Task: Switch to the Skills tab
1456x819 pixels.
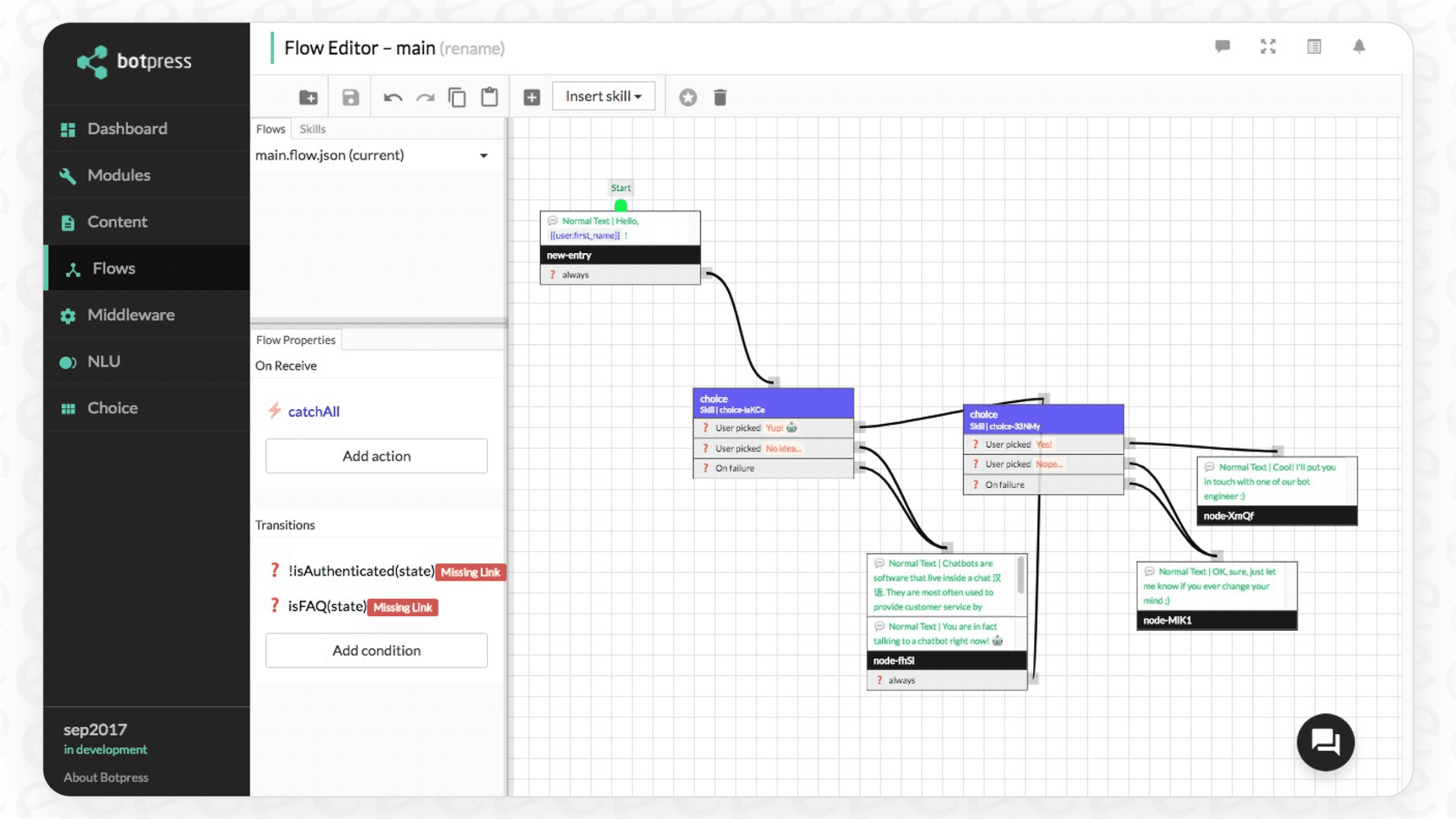Action: tap(312, 128)
